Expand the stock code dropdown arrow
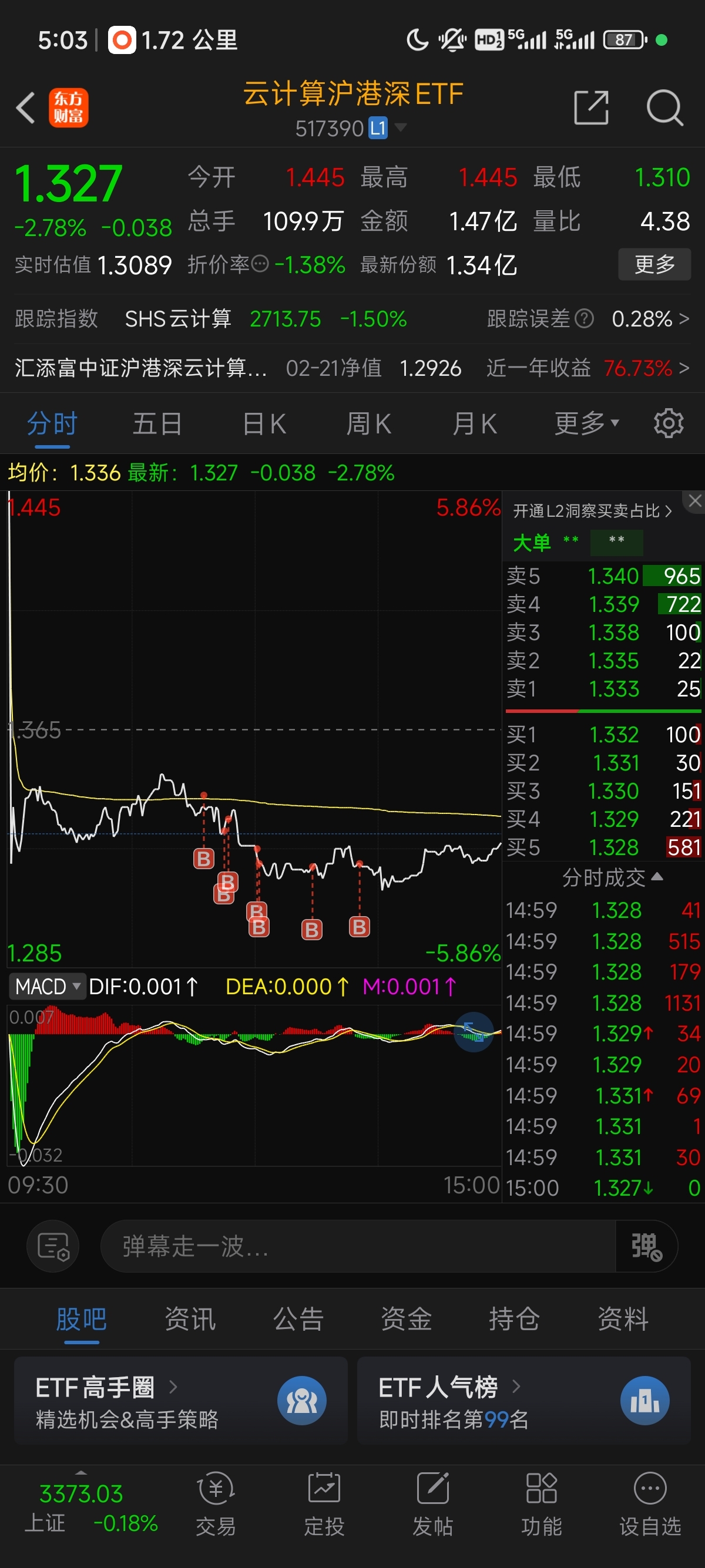 click(401, 127)
